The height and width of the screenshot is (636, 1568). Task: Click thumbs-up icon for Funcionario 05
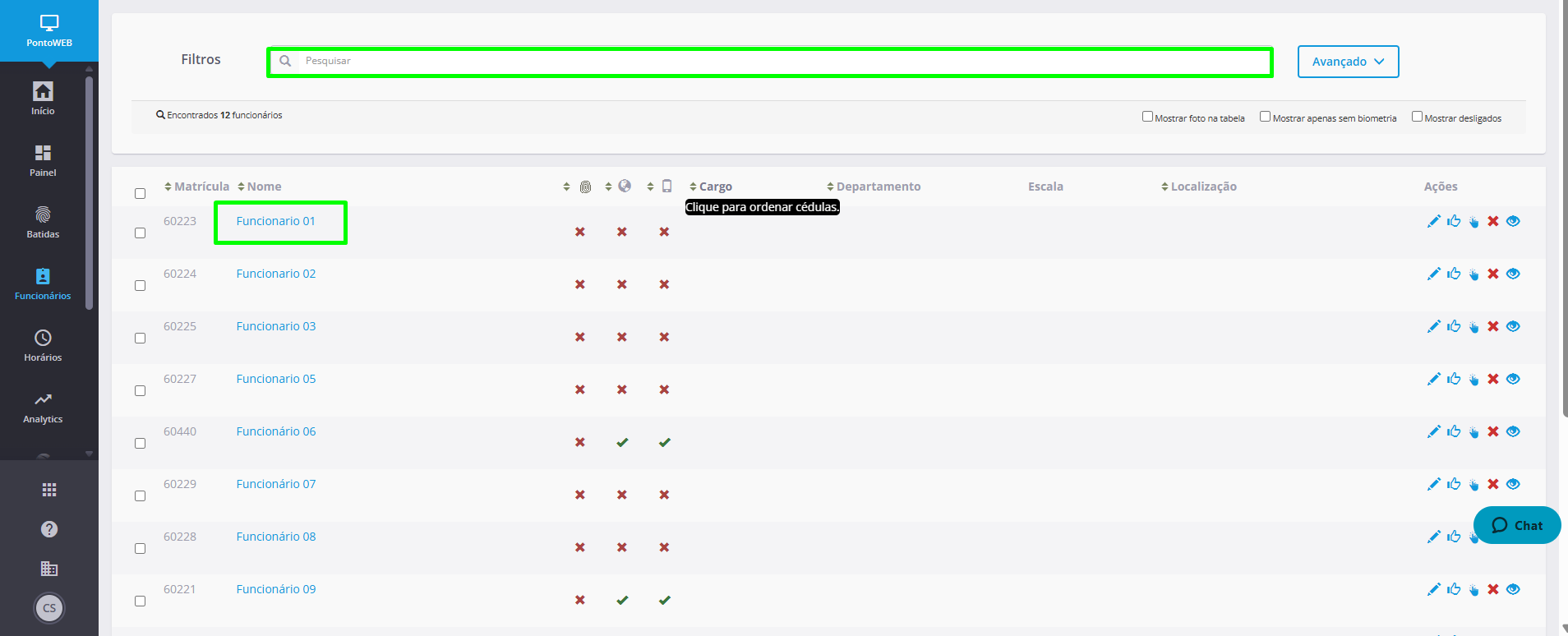coord(1454,379)
